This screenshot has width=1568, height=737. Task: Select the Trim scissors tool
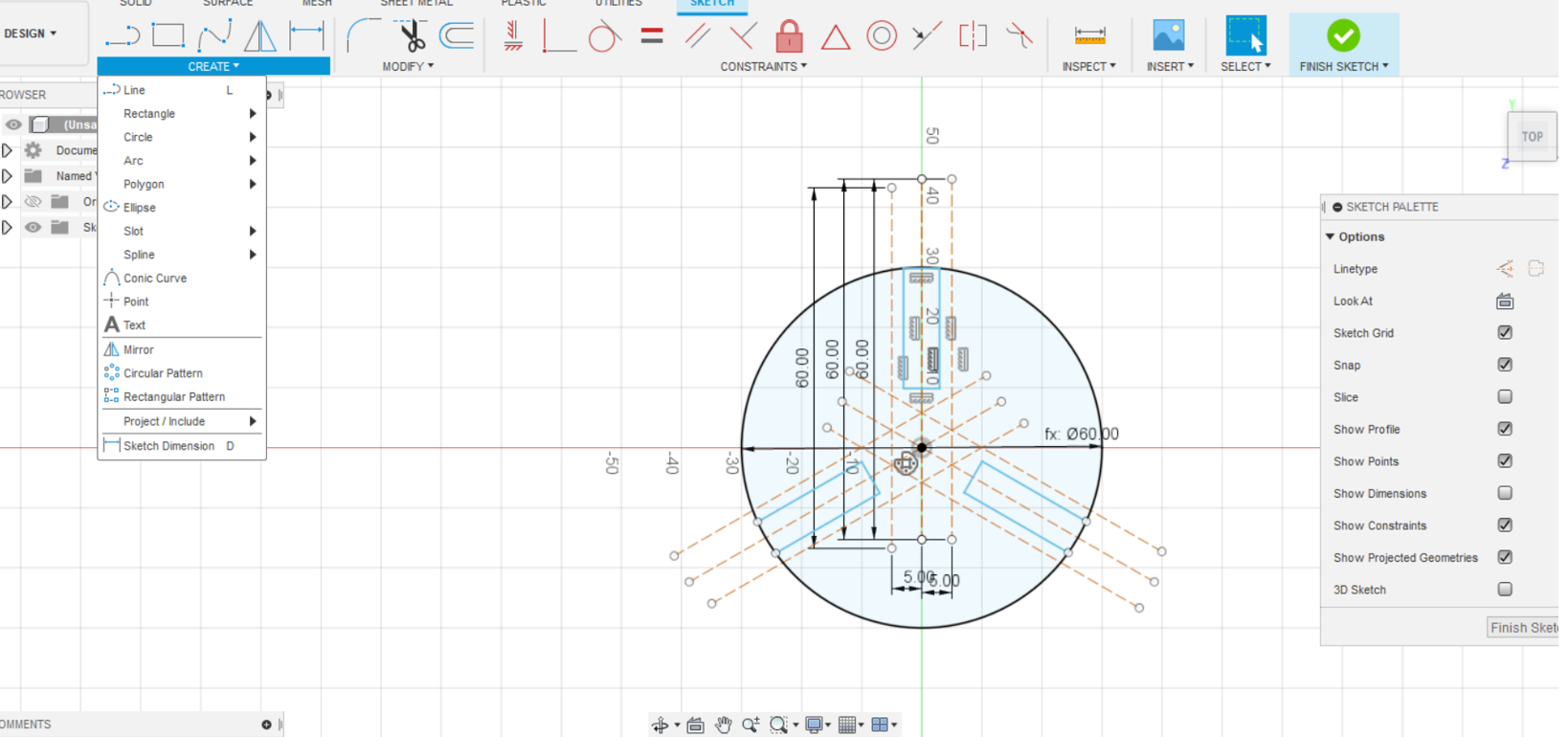tap(412, 36)
